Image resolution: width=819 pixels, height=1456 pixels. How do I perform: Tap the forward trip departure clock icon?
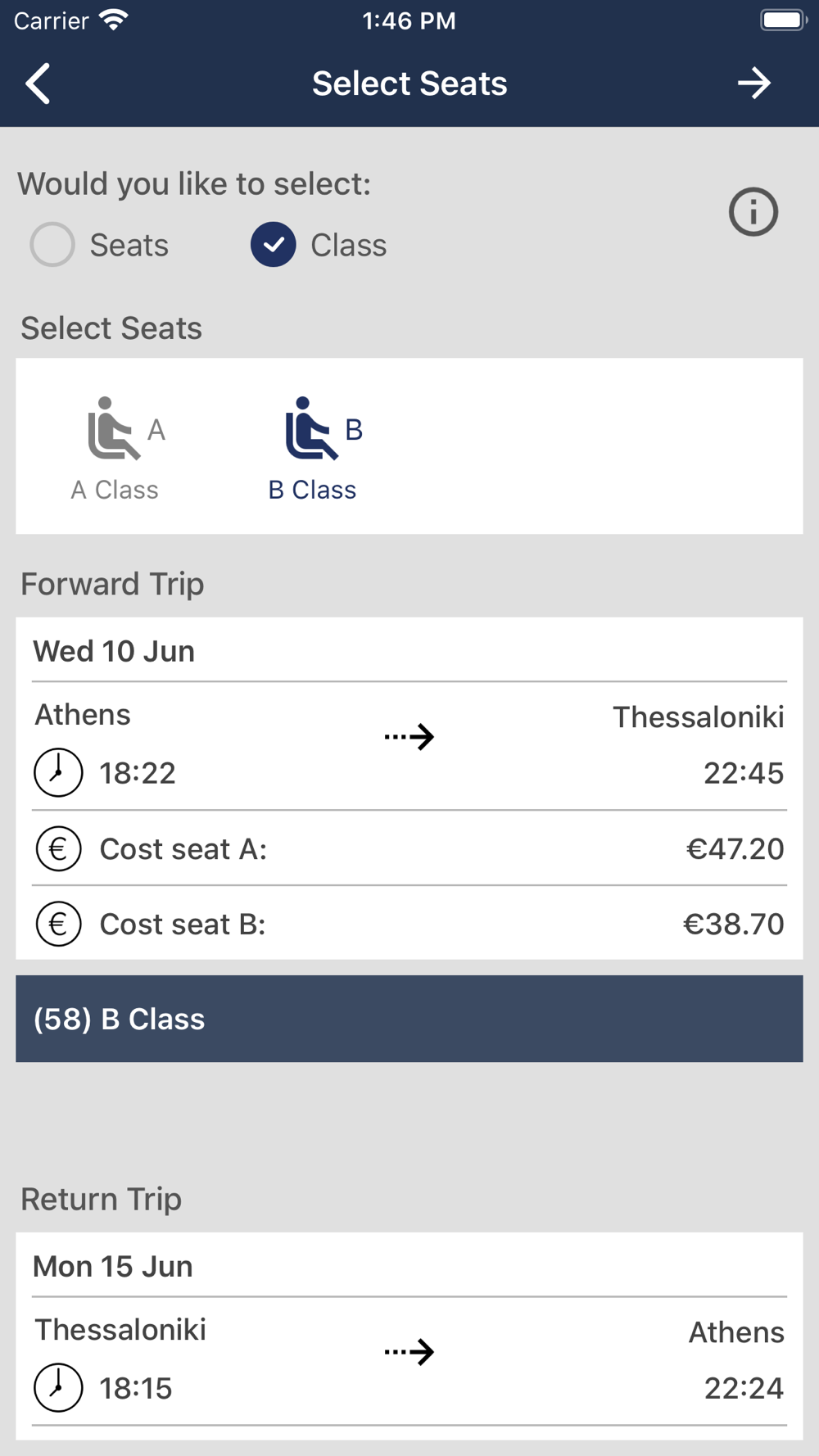click(x=58, y=772)
